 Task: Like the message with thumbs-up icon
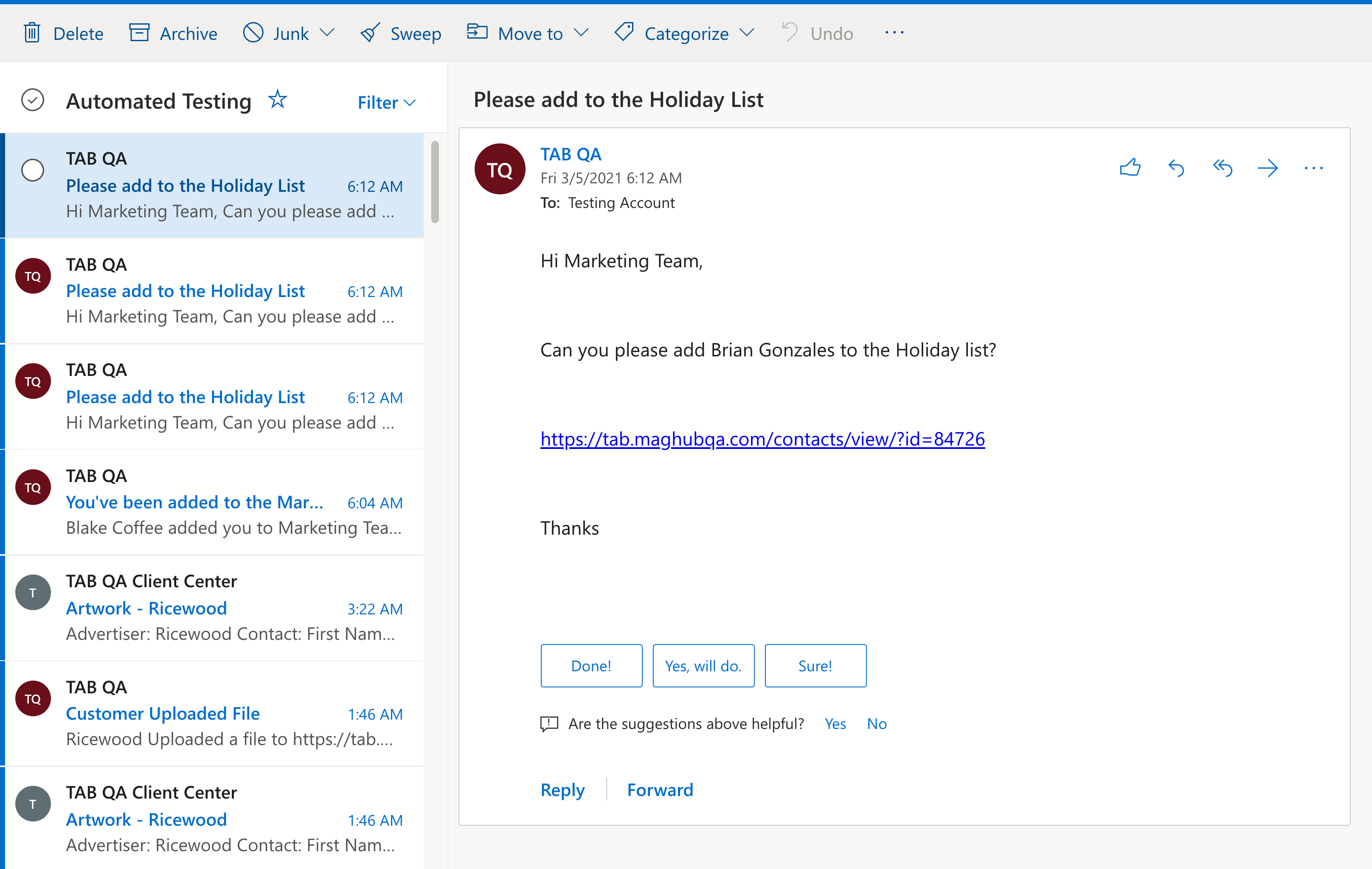(x=1130, y=168)
